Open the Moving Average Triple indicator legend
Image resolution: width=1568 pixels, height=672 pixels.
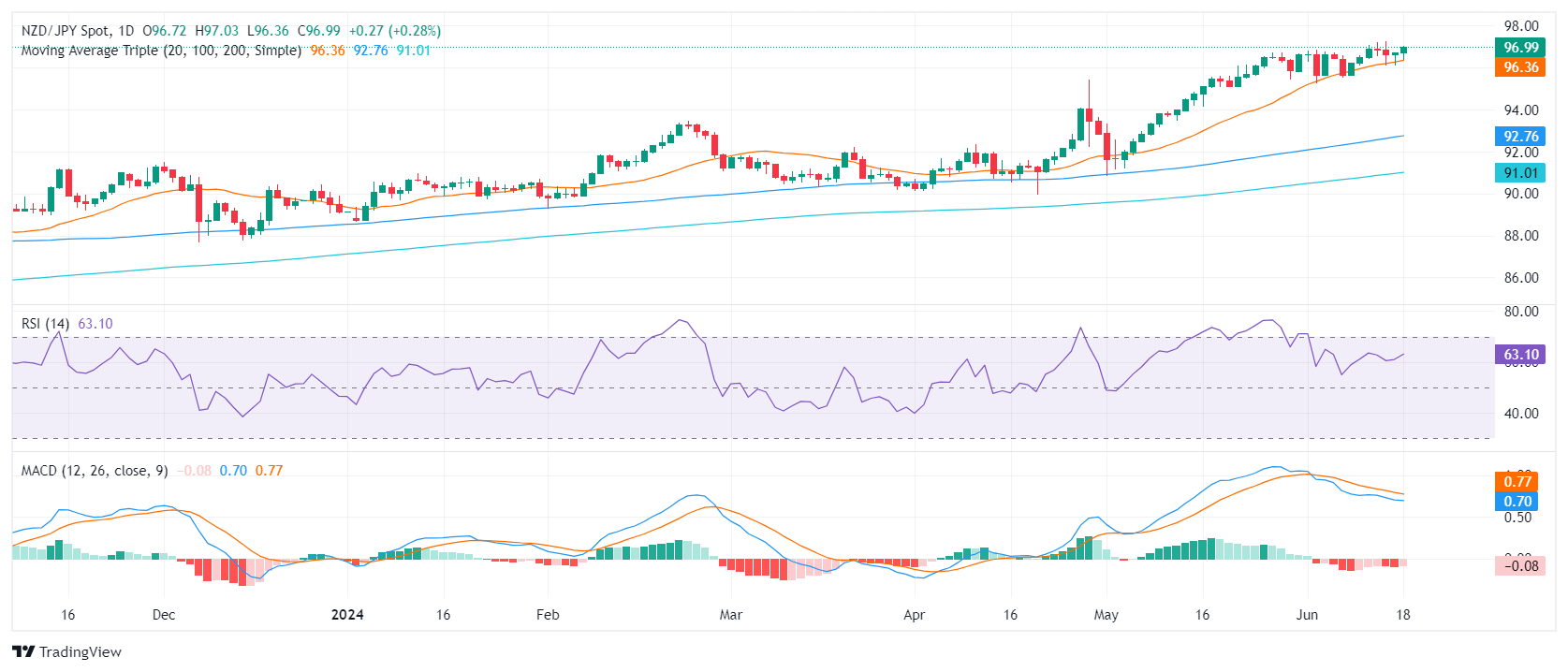[x=161, y=51]
